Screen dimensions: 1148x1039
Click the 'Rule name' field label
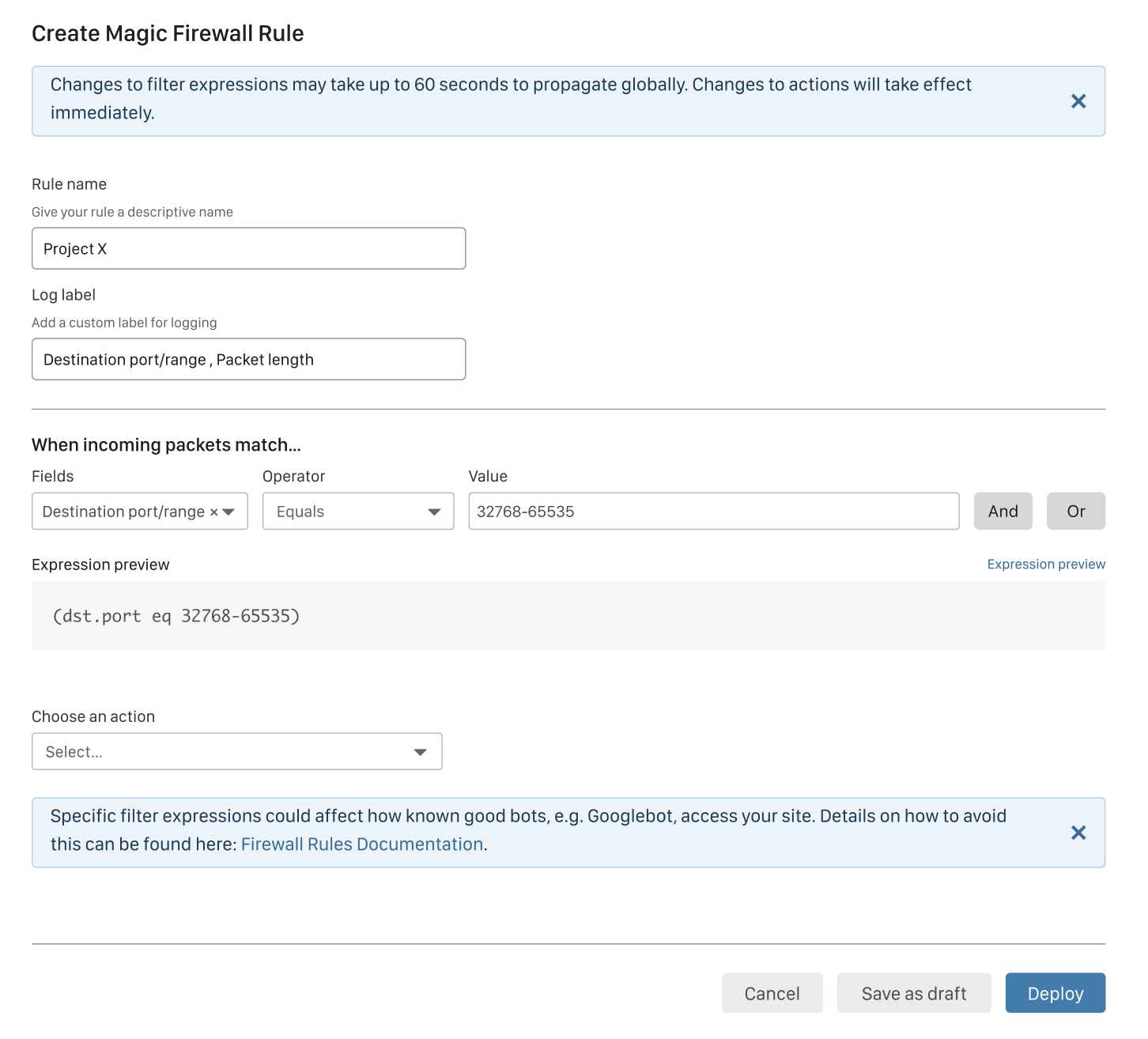pyautogui.click(x=69, y=184)
